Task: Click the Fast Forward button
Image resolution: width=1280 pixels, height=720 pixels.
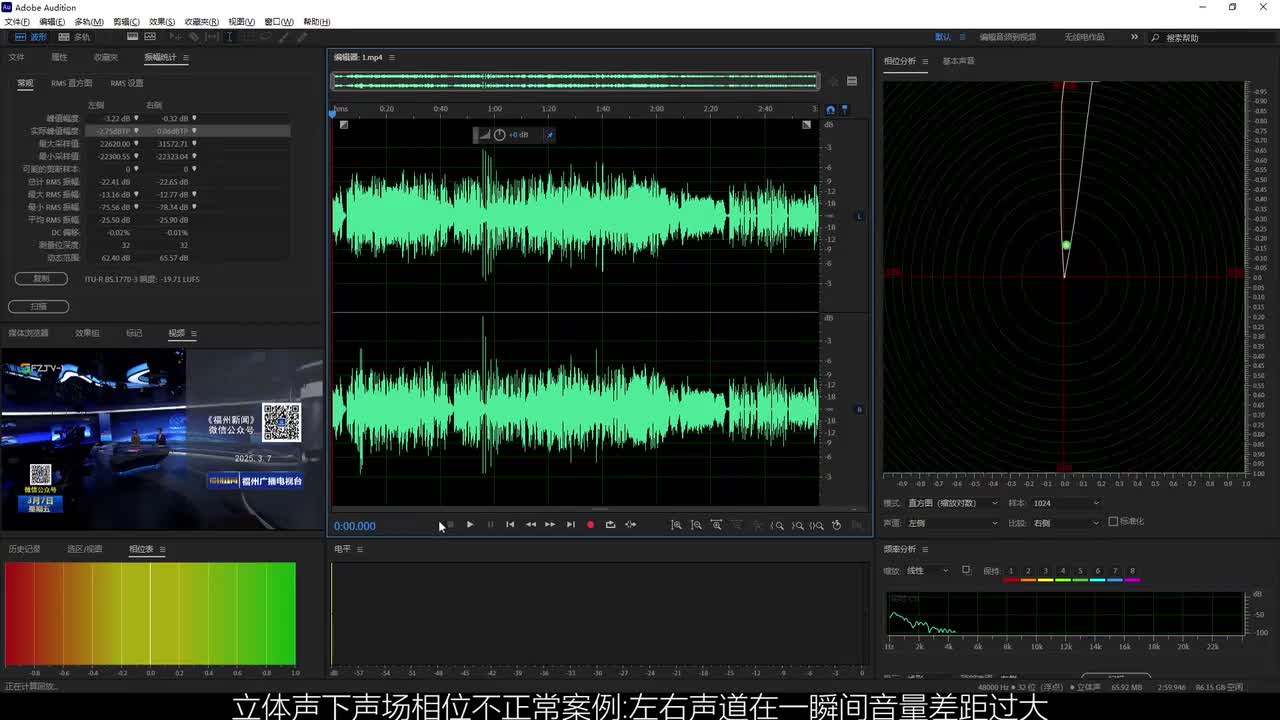Action: point(550,525)
